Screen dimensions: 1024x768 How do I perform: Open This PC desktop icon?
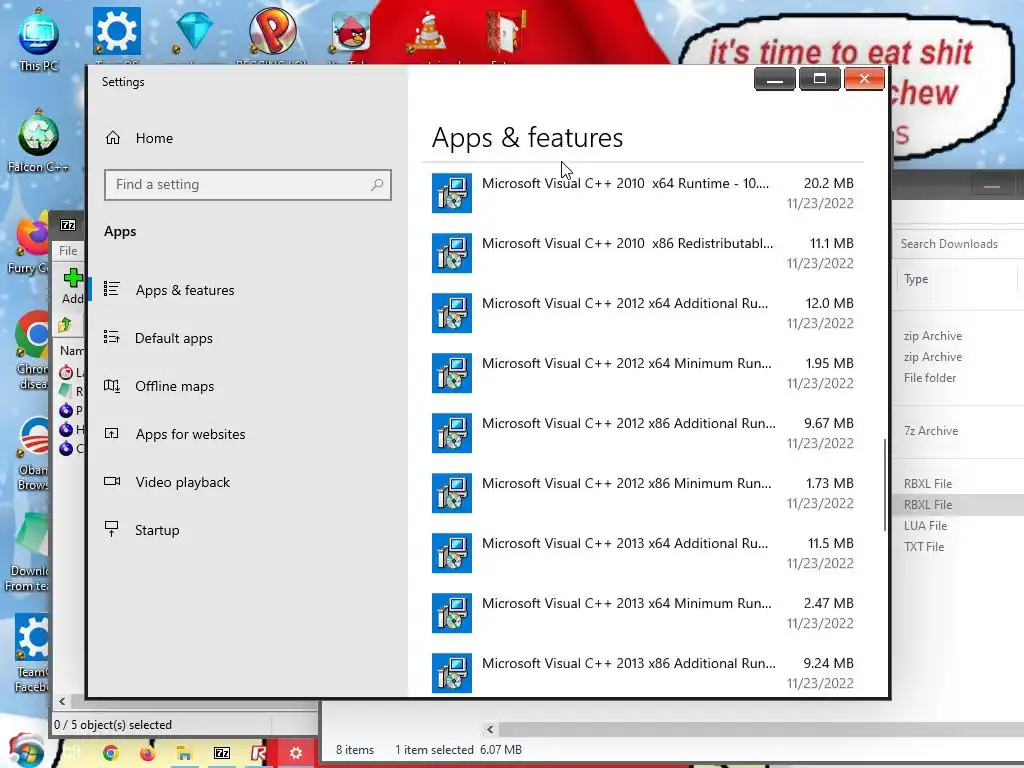[x=39, y=39]
